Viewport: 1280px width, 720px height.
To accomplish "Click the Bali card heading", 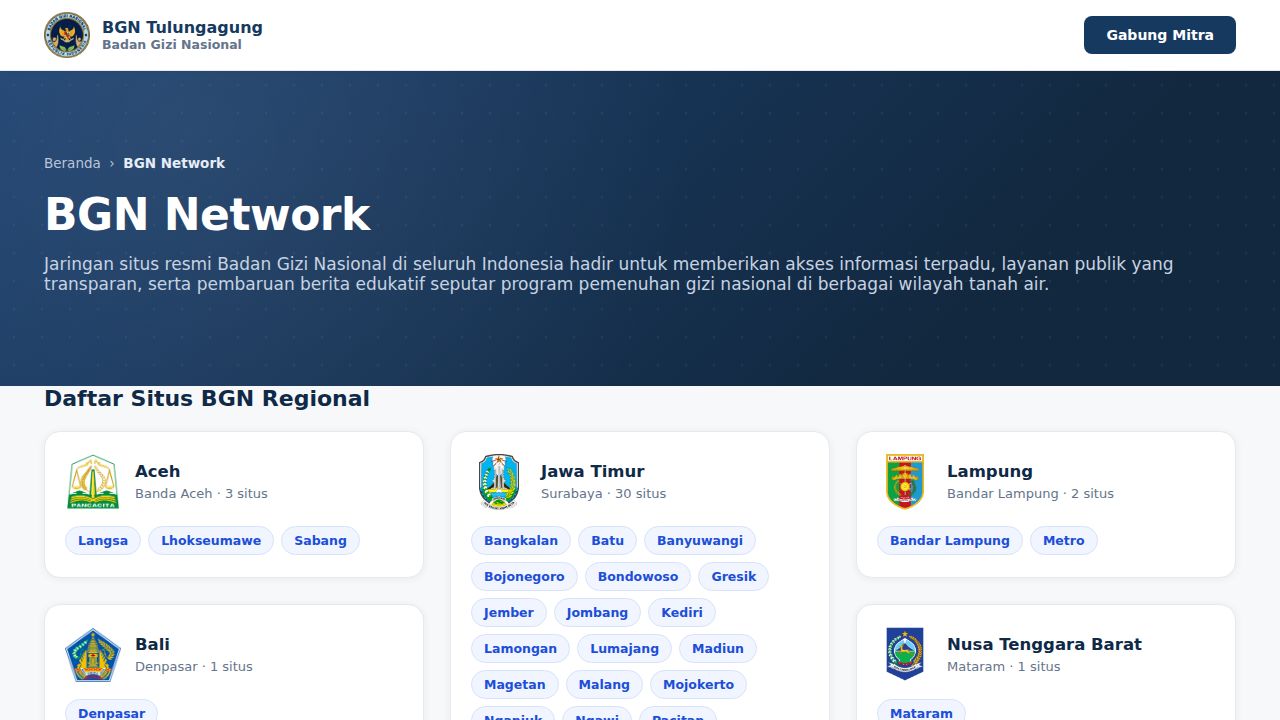I will click(152, 644).
